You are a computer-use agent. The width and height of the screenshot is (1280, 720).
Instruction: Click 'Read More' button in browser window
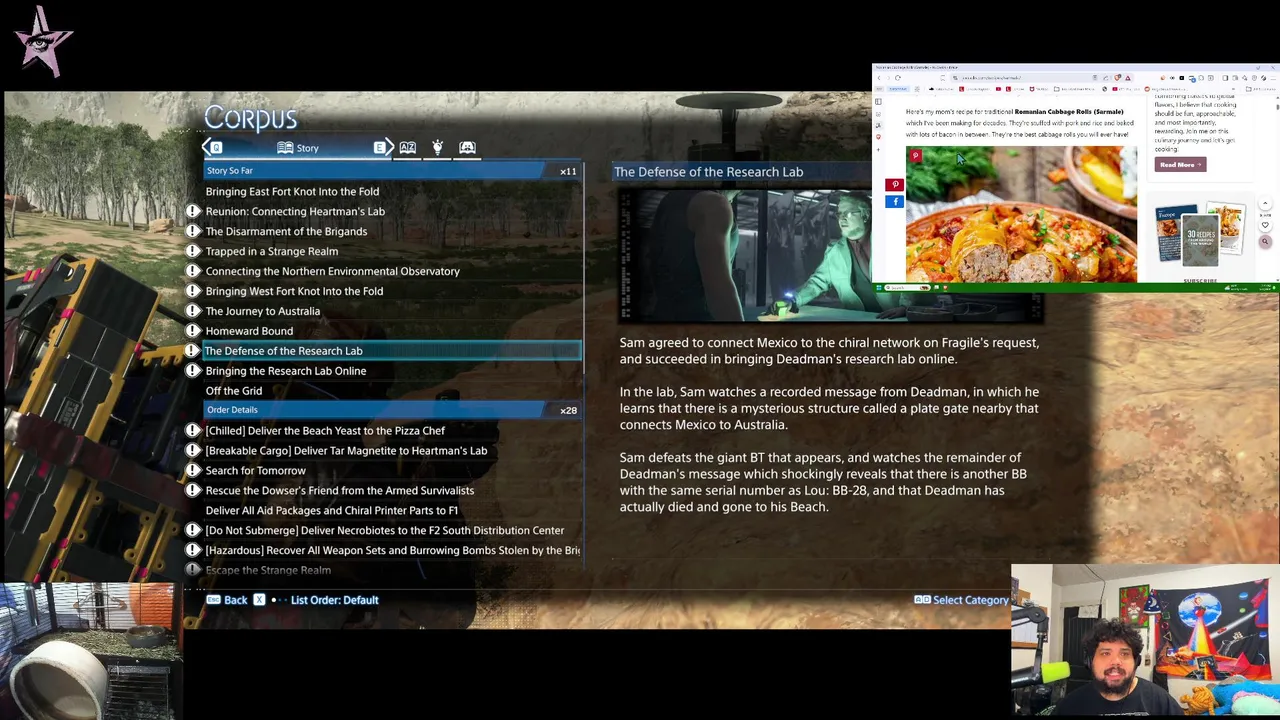pyautogui.click(x=1180, y=165)
